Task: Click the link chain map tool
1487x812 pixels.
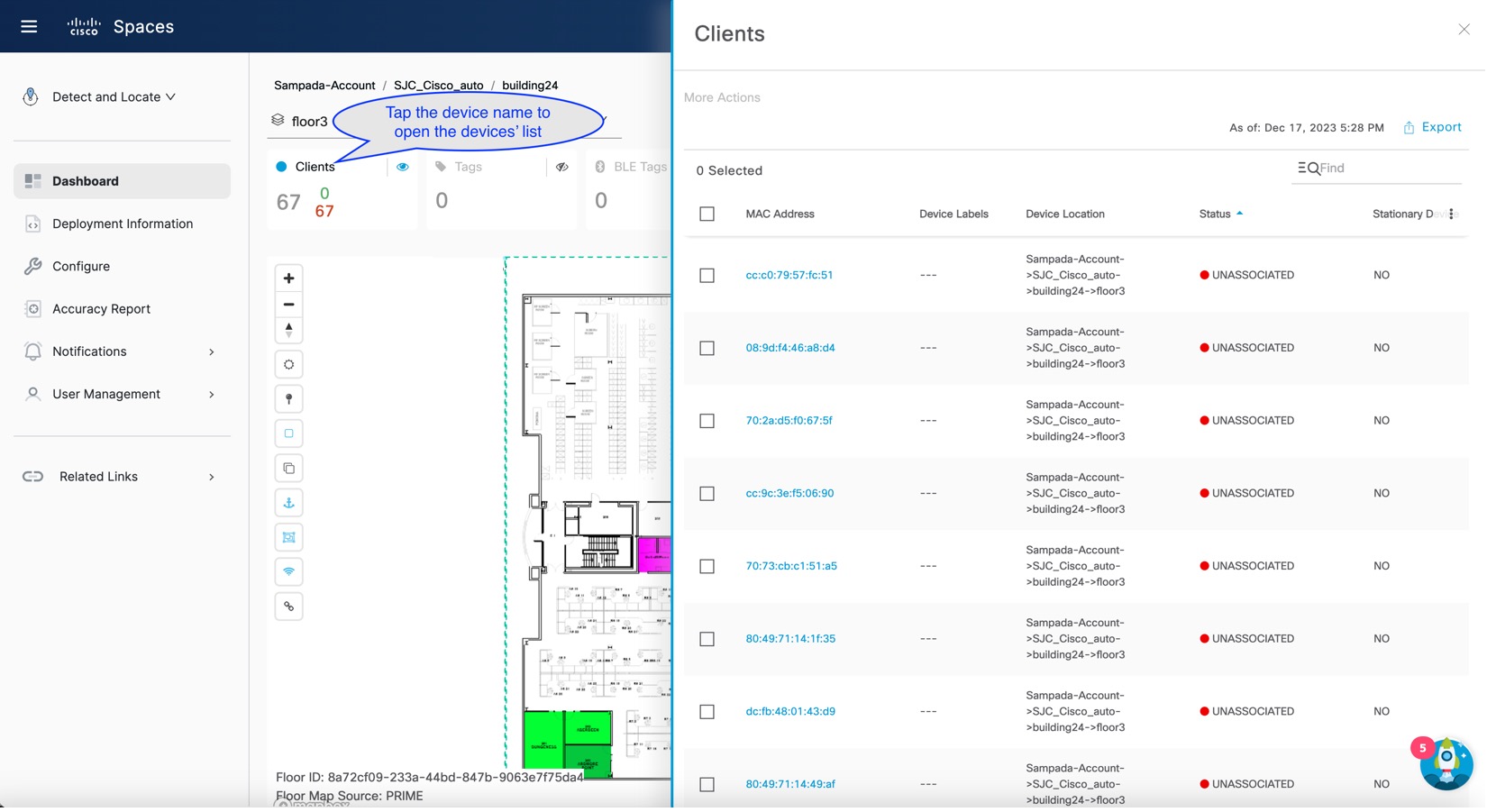Action: 288,607
